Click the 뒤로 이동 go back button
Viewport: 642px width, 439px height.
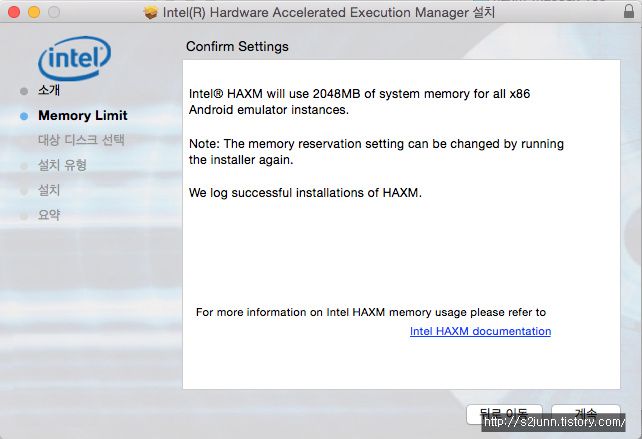pyautogui.click(x=504, y=414)
